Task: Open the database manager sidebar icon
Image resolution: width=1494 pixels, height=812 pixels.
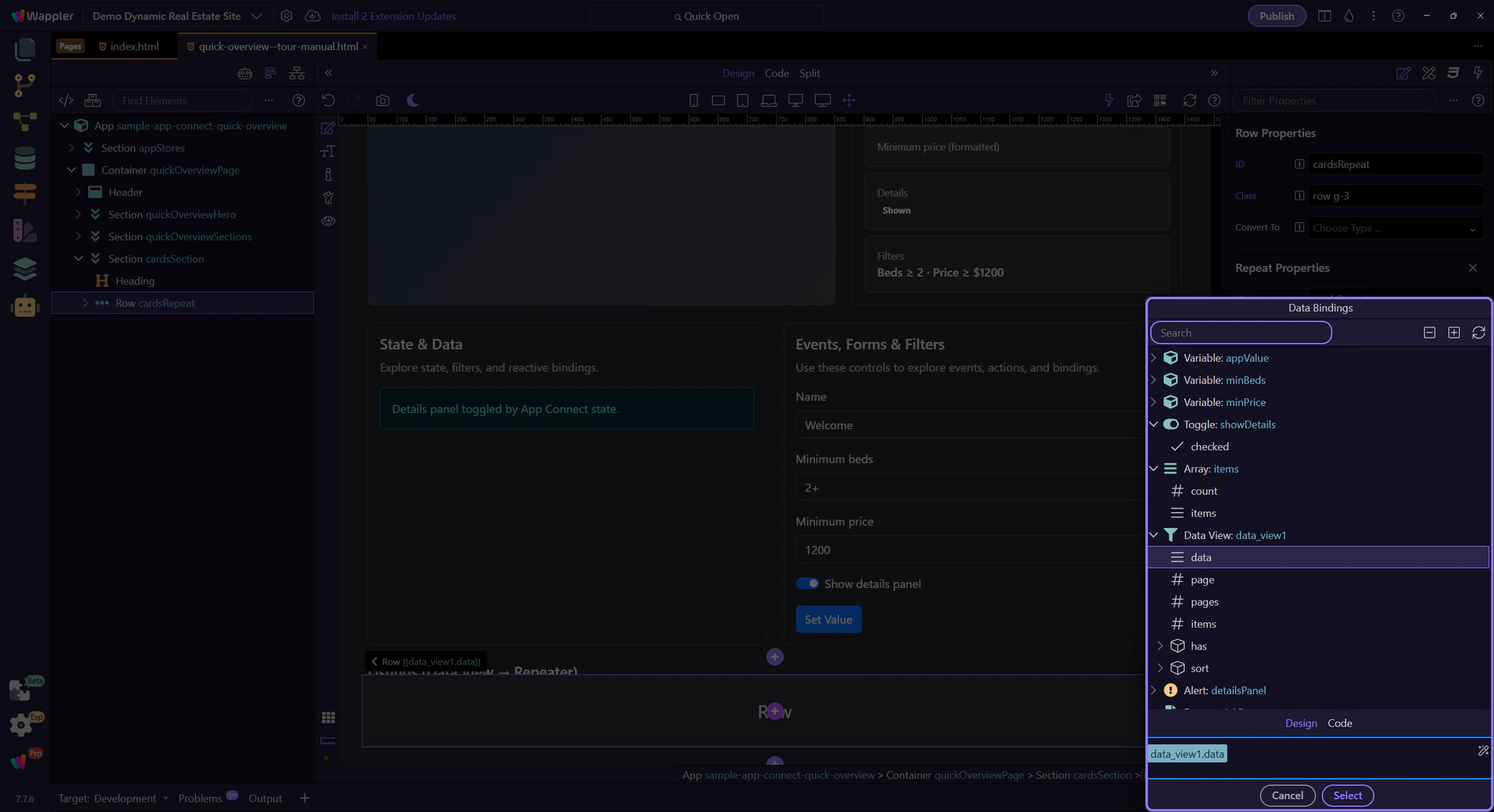Action: [x=25, y=158]
